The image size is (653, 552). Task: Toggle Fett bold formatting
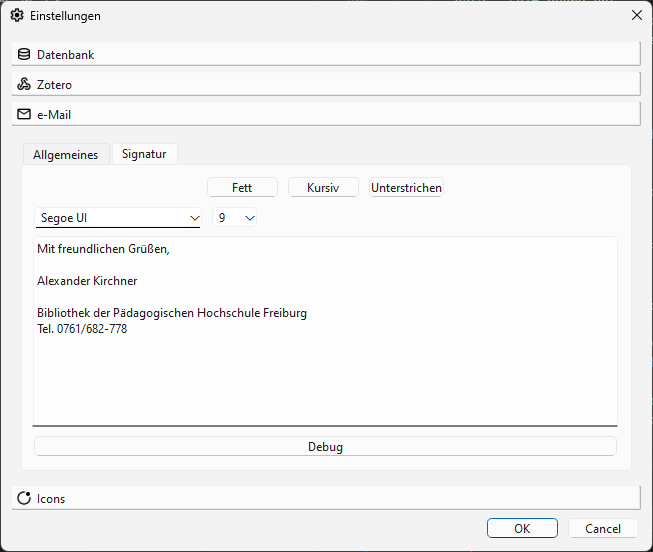(242, 187)
